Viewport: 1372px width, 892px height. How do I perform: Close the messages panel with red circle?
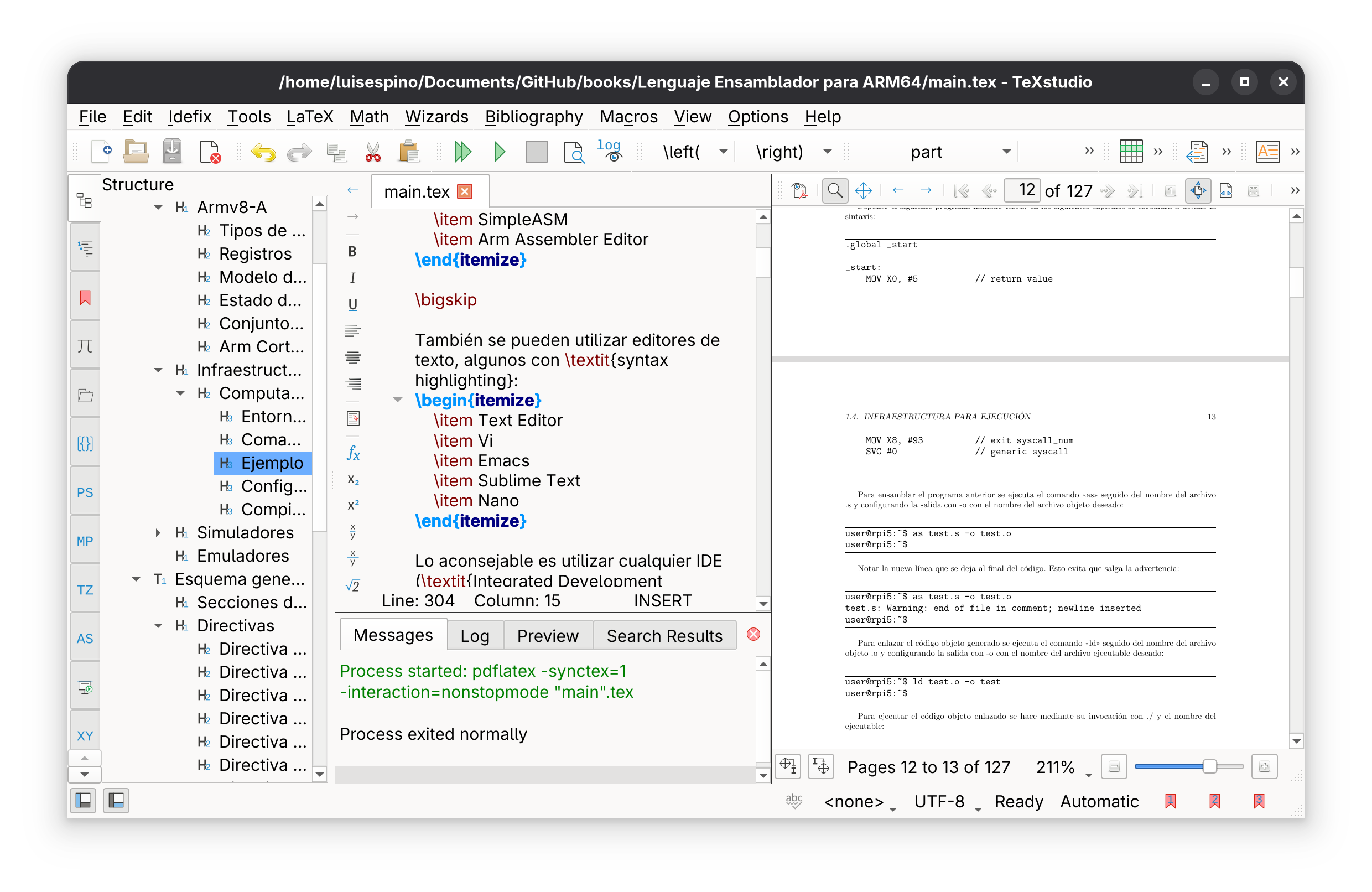(753, 634)
